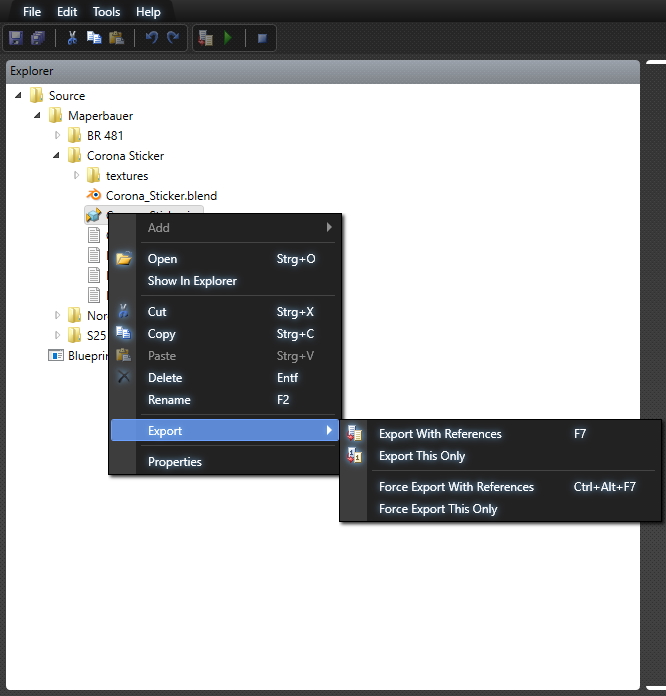Click the Paste clipboard toolbar icon
This screenshot has width=666, height=696.
(x=116, y=38)
